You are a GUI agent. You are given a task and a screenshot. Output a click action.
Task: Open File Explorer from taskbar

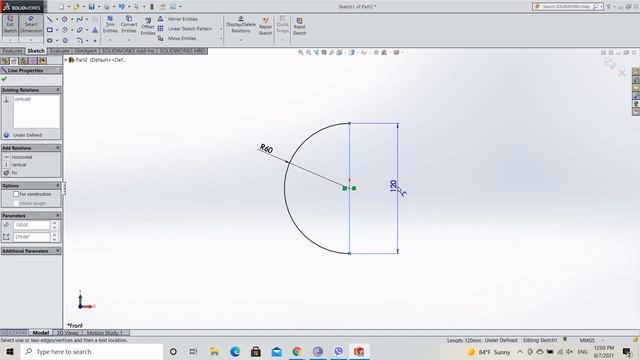coord(214,351)
